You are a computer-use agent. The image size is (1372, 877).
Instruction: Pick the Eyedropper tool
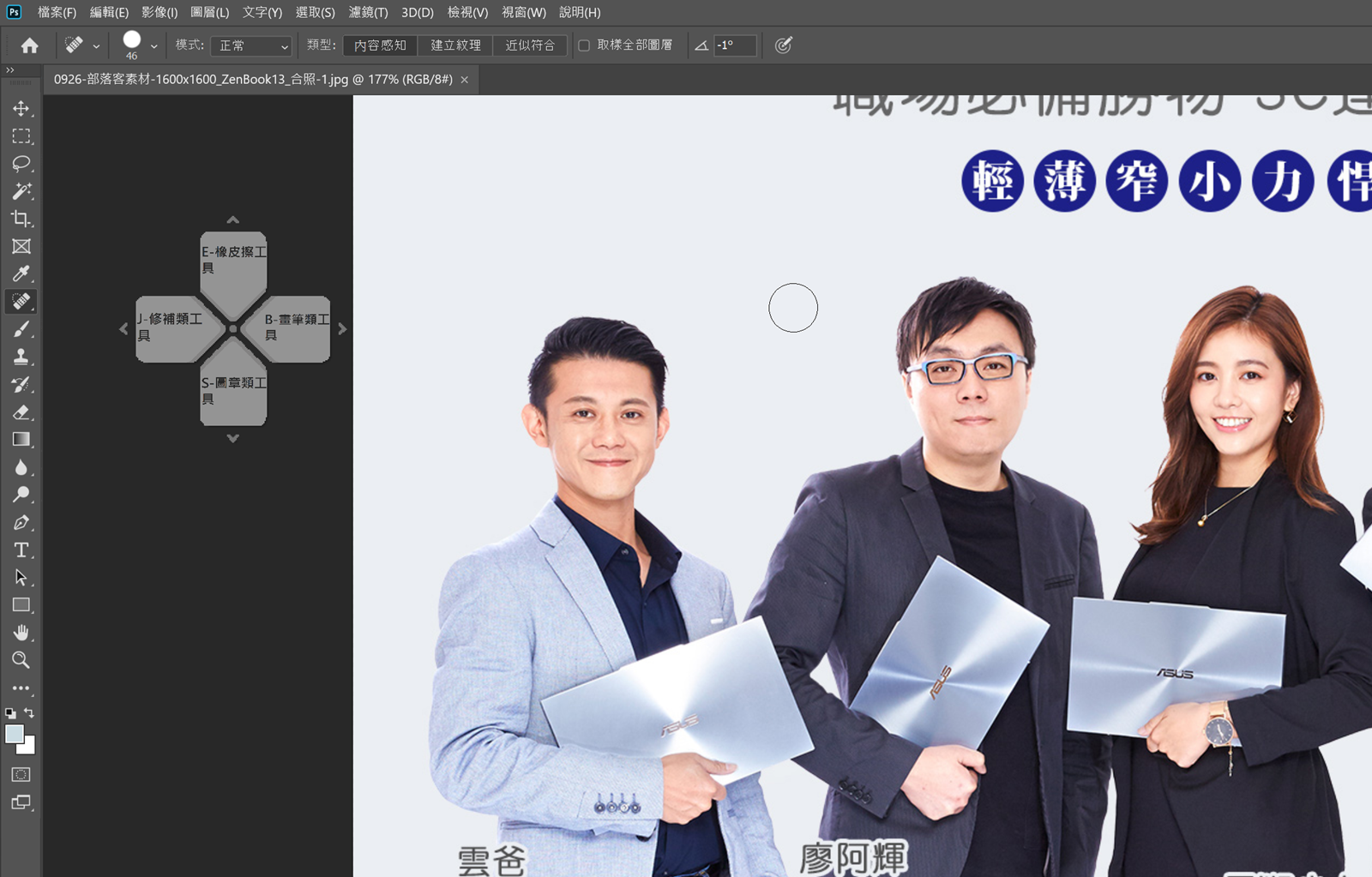click(x=21, y=273)
